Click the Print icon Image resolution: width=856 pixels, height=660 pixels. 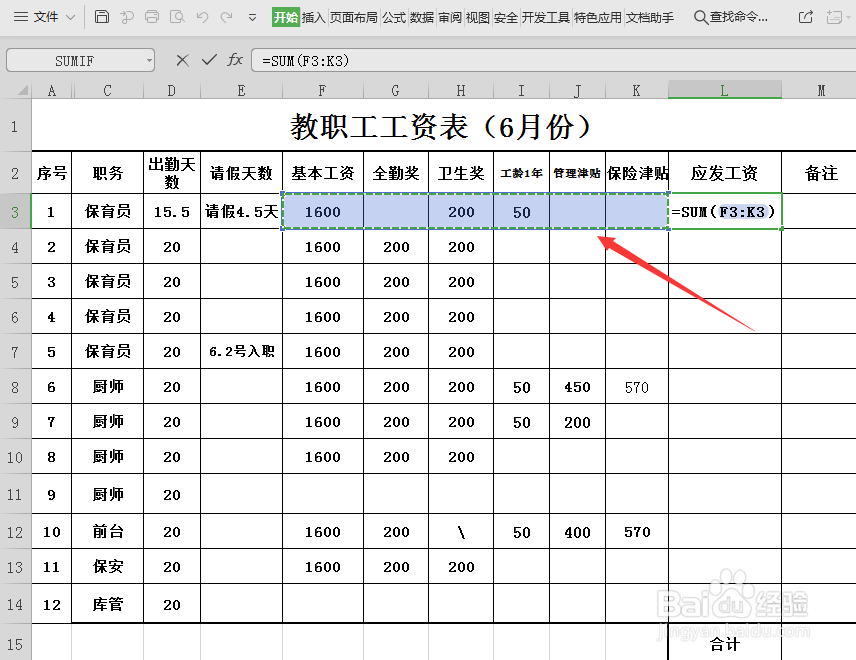(x=152, y=16)
